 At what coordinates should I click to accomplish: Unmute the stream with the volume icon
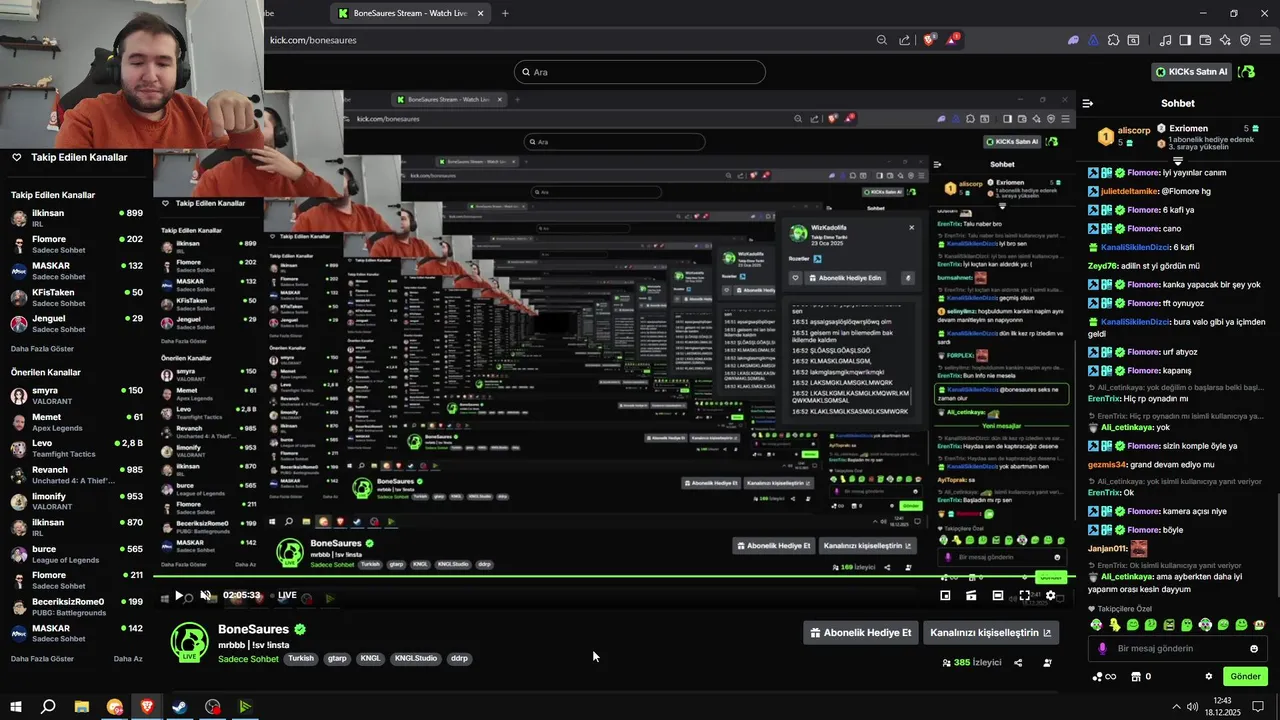(205, 595)
